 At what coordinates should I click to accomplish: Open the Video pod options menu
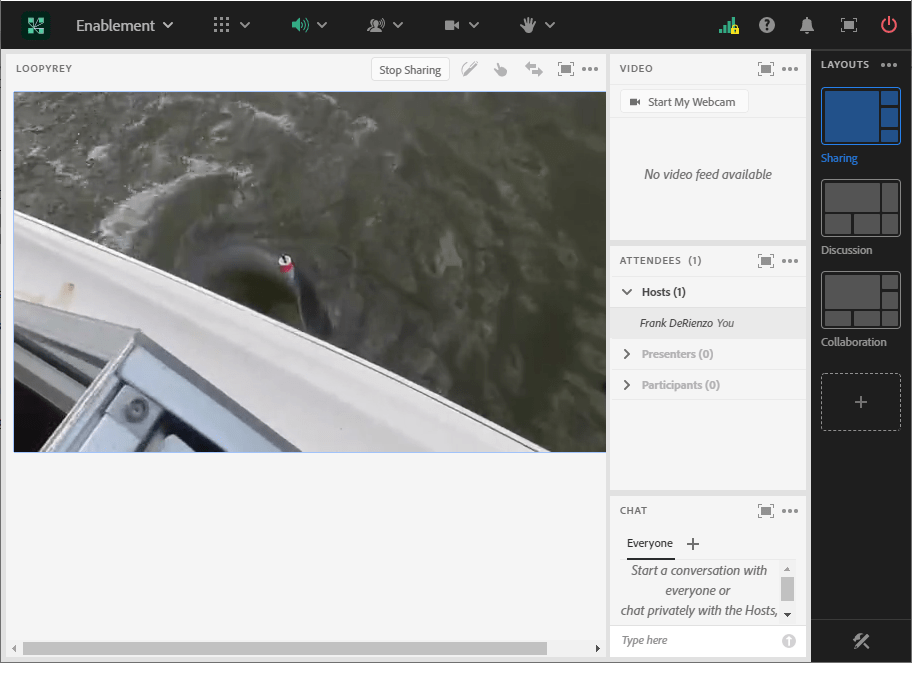(x=791, y=69)
